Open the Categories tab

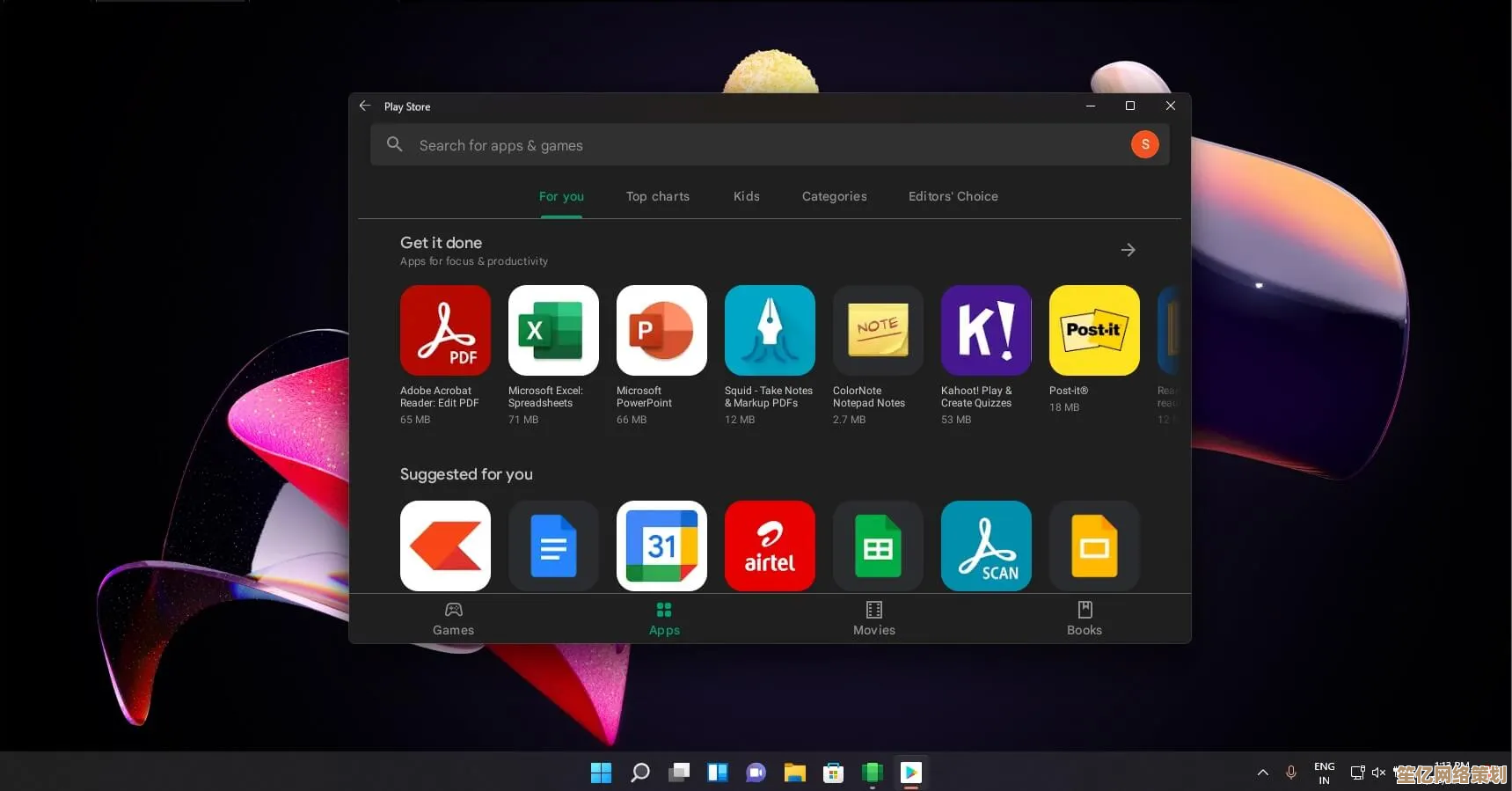[834, 196]
